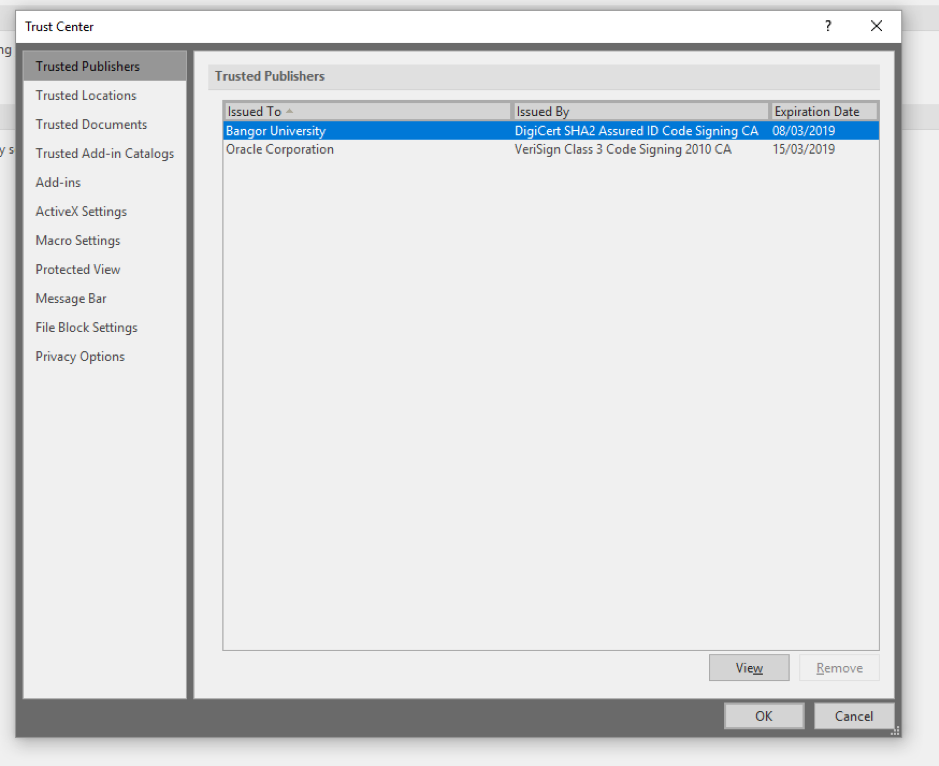The height and width of the screenshot is (766, 939).
Task: Open help with the question mark icon
Action: pyautogui.click(x=828, y=26)
